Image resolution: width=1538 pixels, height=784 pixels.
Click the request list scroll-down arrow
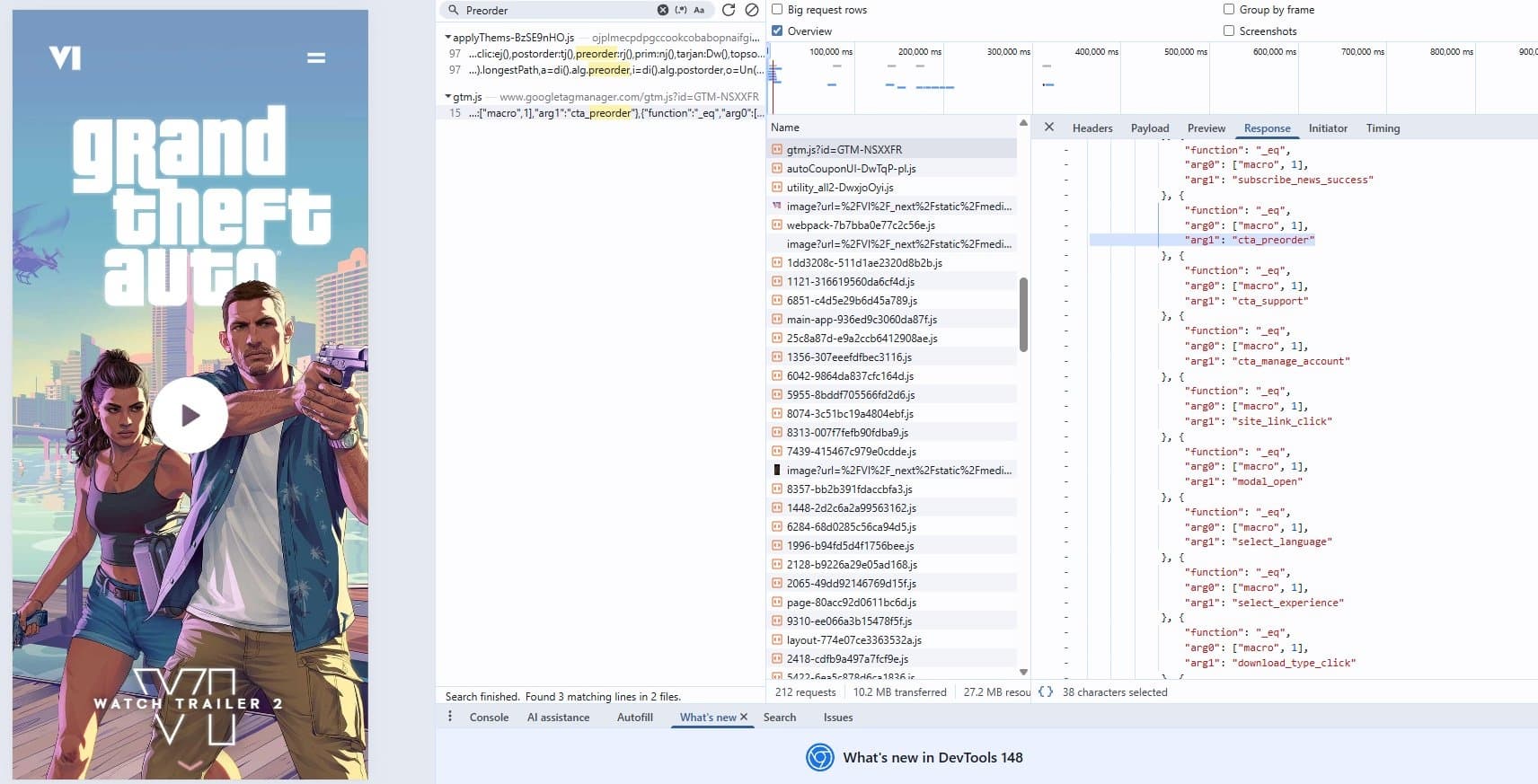(1023, 672)
